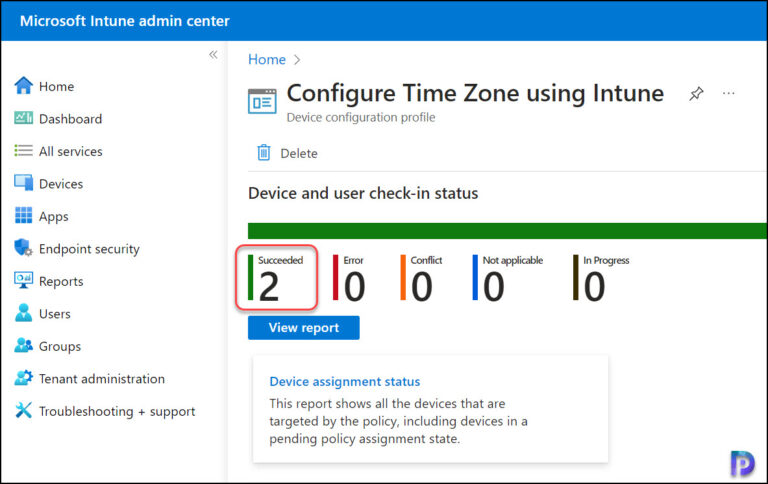Click the Home breadcrumb link

pyautogui.click(x=266, y=59)
